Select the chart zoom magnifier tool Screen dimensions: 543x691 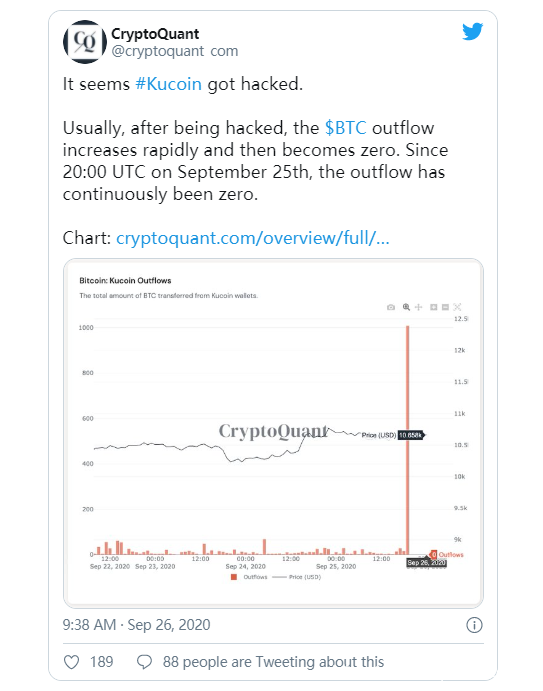tap(406, 307)
